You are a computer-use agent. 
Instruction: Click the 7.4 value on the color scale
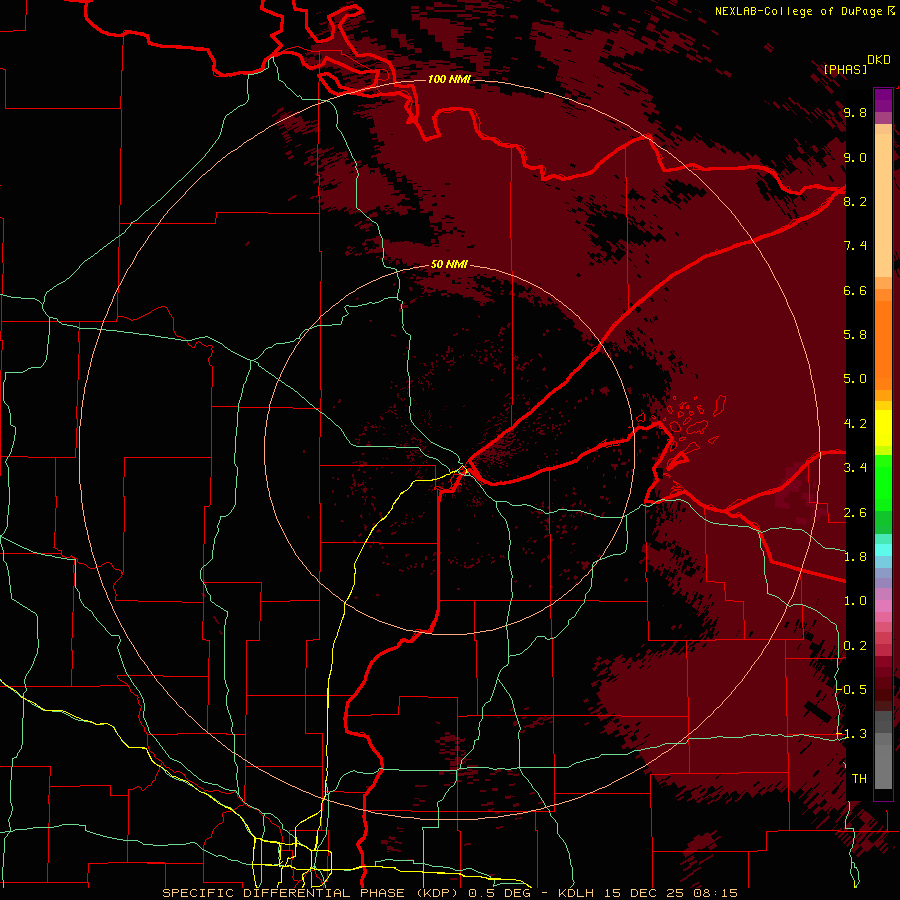point(855,246)
